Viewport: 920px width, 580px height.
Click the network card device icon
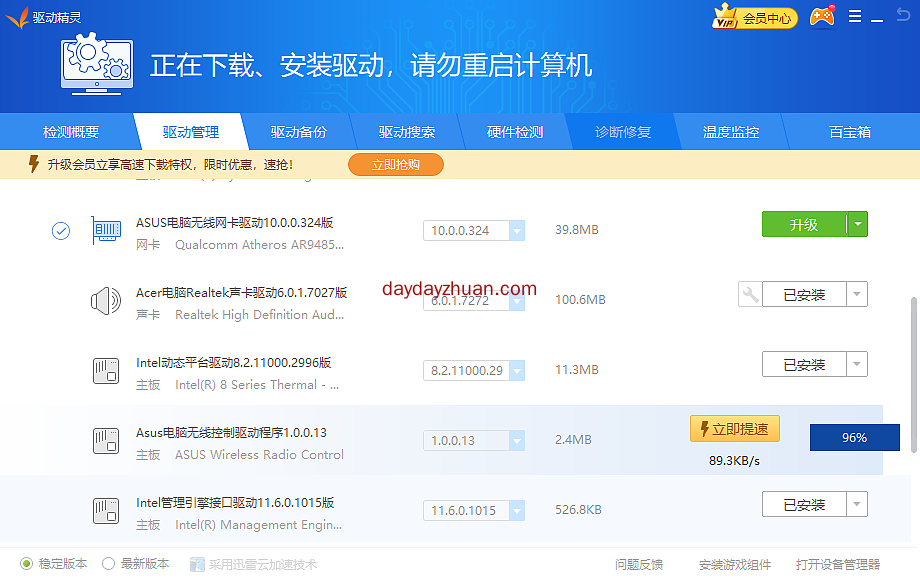[106, 230]
